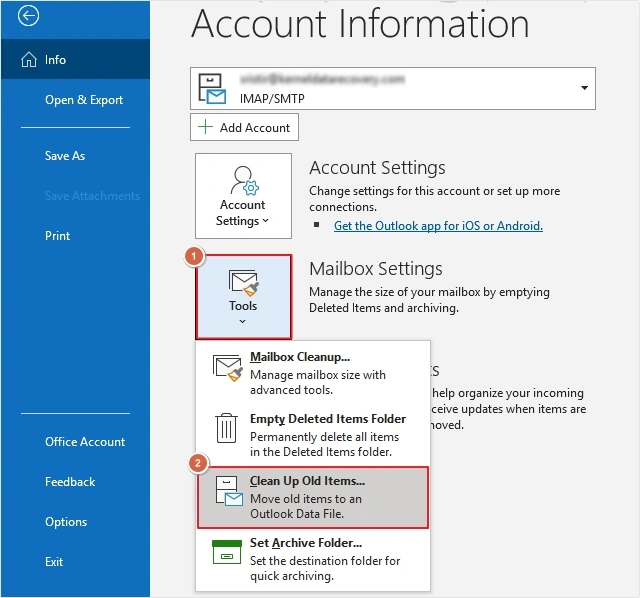Open Office Account page
Image resolution: width=640 pixels, height=598 pixels.
76,442
